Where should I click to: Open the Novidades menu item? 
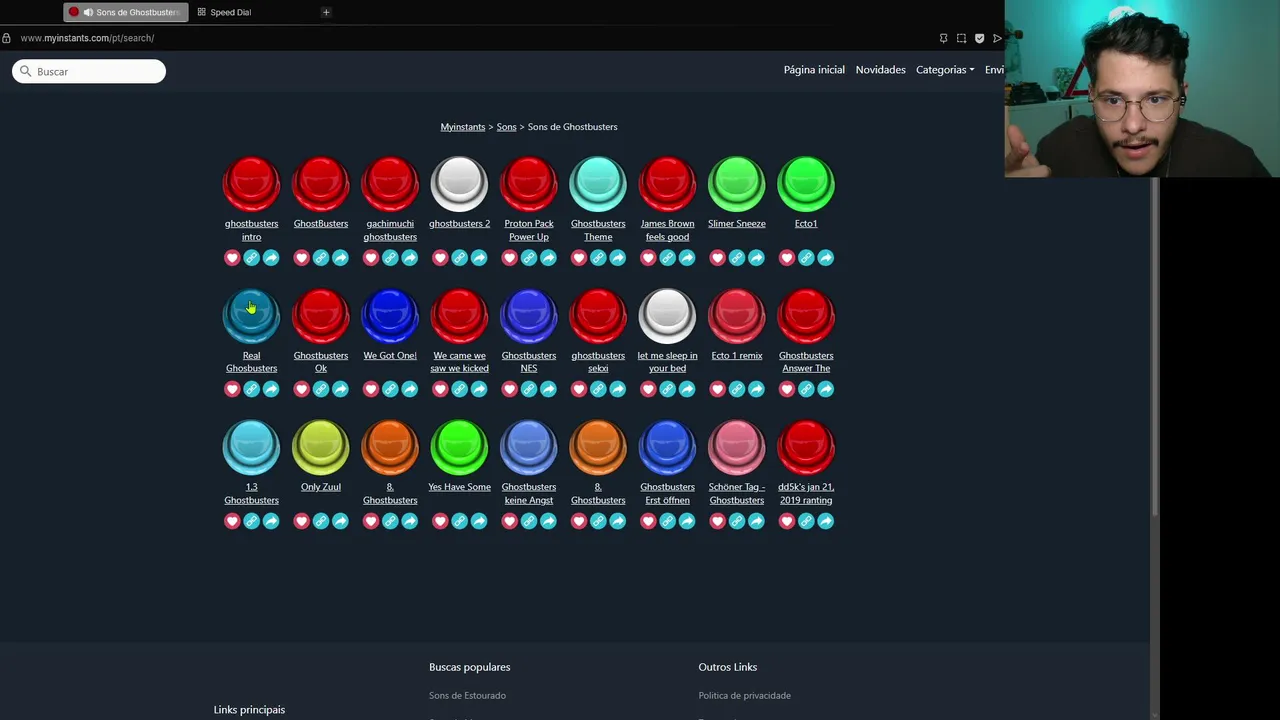pos(880,70)
